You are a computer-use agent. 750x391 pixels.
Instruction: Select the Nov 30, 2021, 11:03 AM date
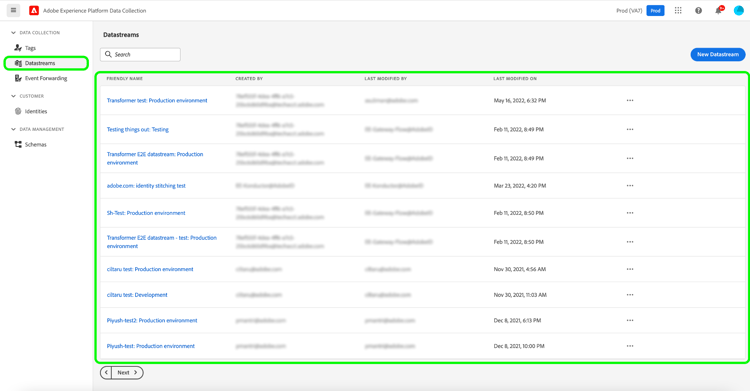[x=520, y=295]
